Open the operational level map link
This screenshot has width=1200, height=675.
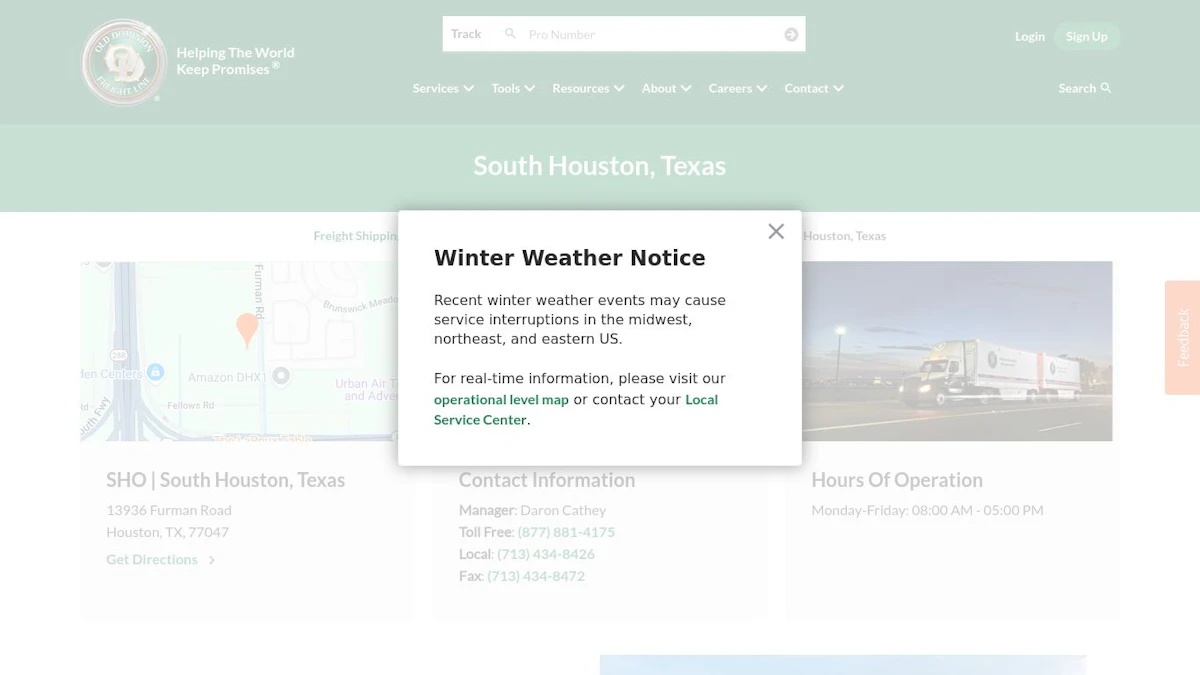tap(501, 399)
